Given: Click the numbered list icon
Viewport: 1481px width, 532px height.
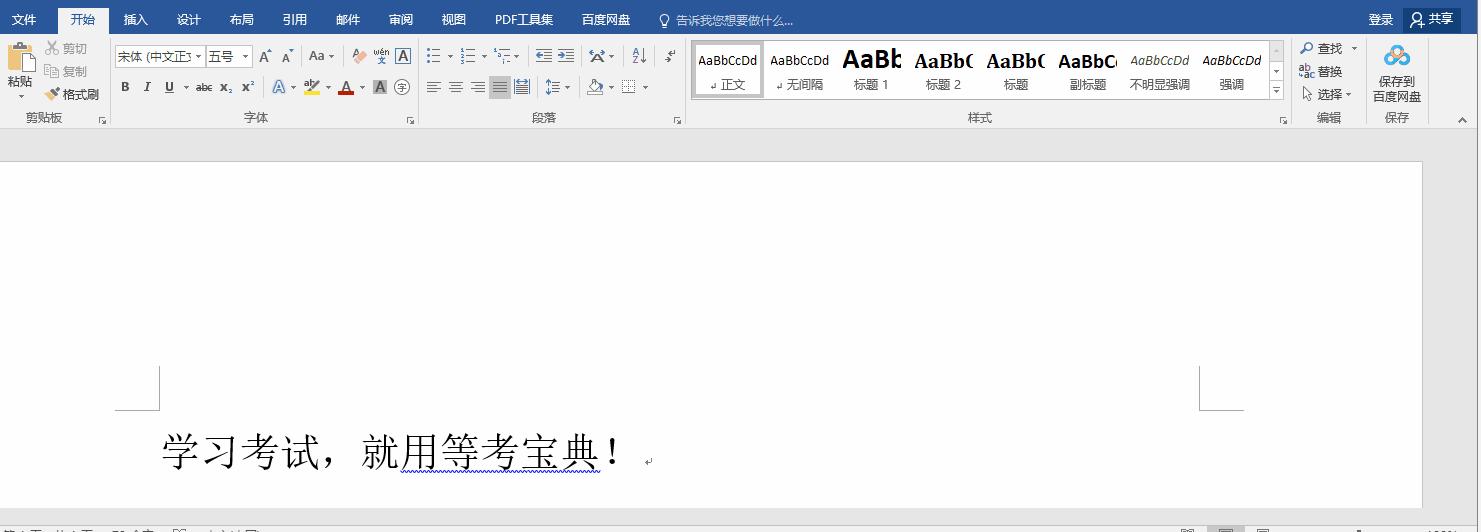Looking at the screenshot, I should [x=467, y=57].
